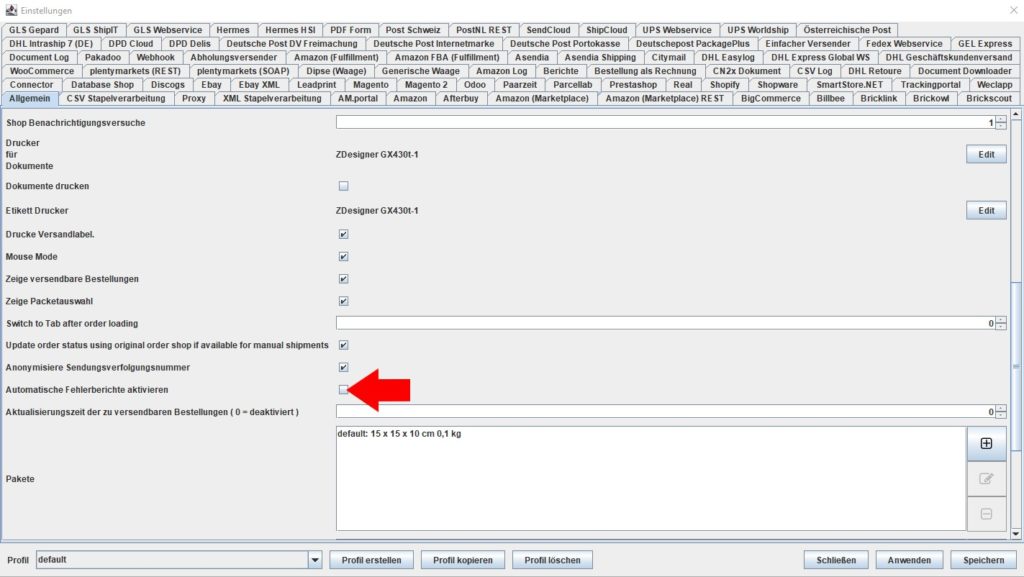Click Profil erstellen button

pos(371,560)
